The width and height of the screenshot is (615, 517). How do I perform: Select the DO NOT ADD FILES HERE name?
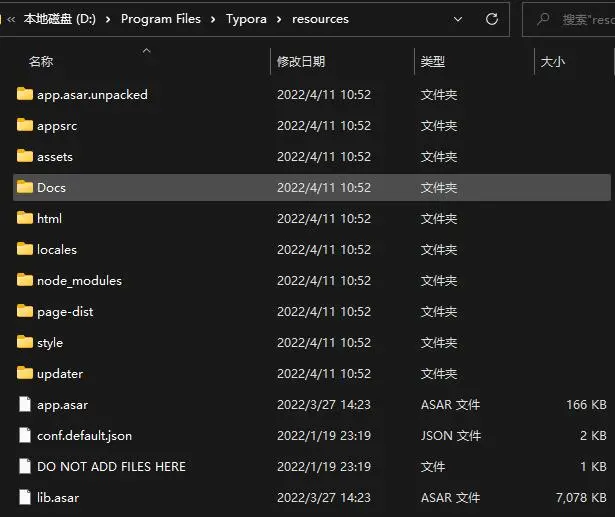click(x=111, y=466)
